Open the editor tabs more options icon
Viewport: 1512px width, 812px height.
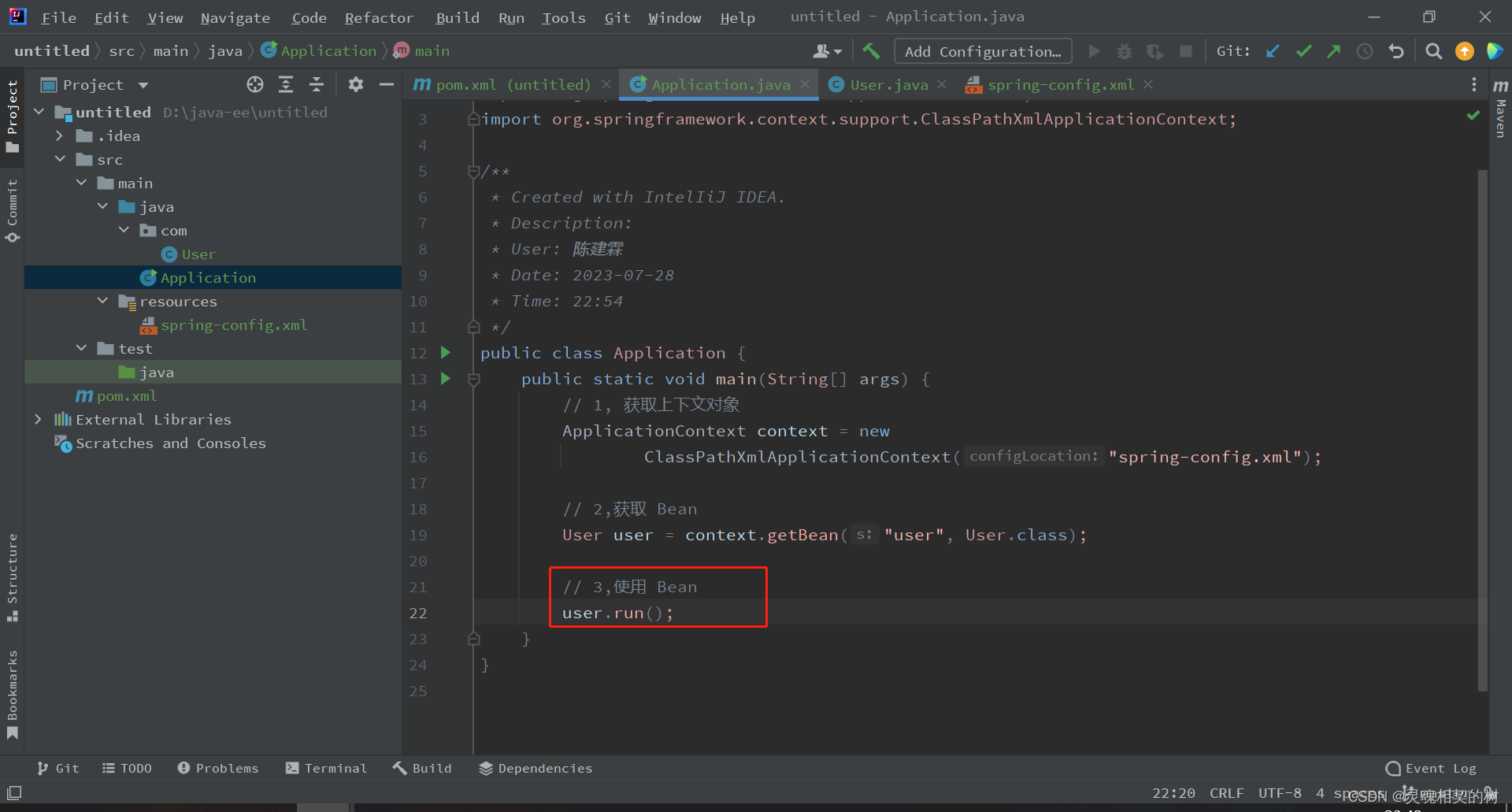pyautogui.click(x=1474, y=84)
